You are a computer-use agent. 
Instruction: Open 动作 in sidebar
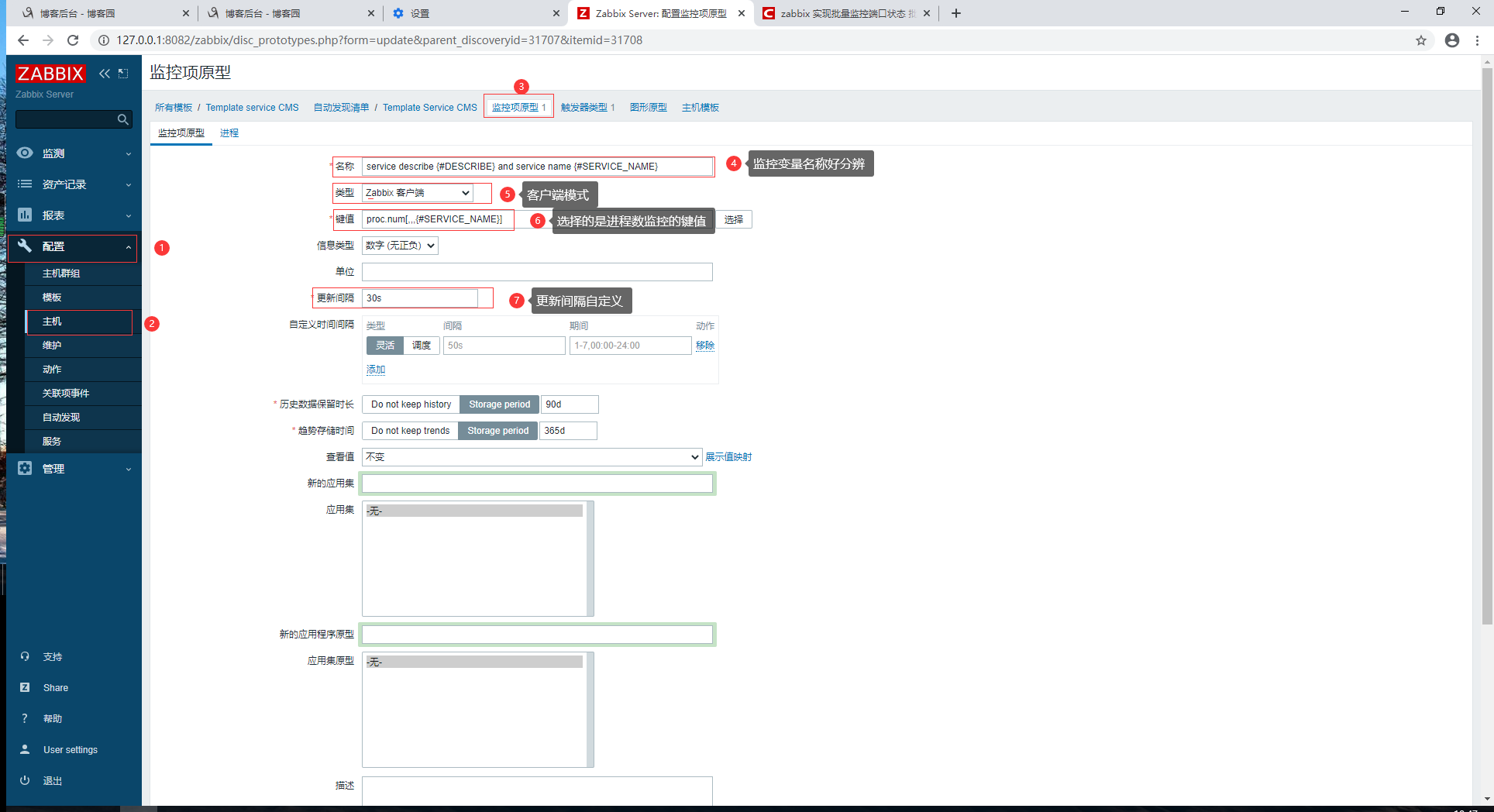pos(52,370)
